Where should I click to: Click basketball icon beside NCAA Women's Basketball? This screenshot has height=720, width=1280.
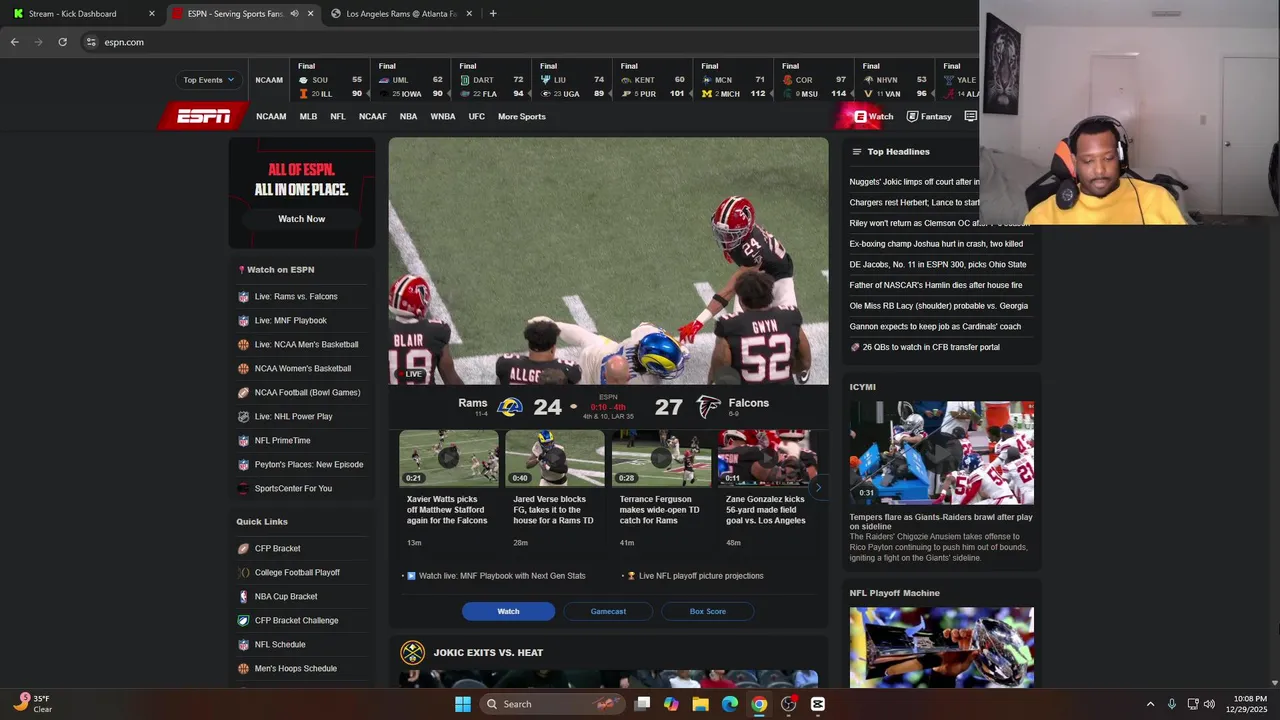point(243,369)
